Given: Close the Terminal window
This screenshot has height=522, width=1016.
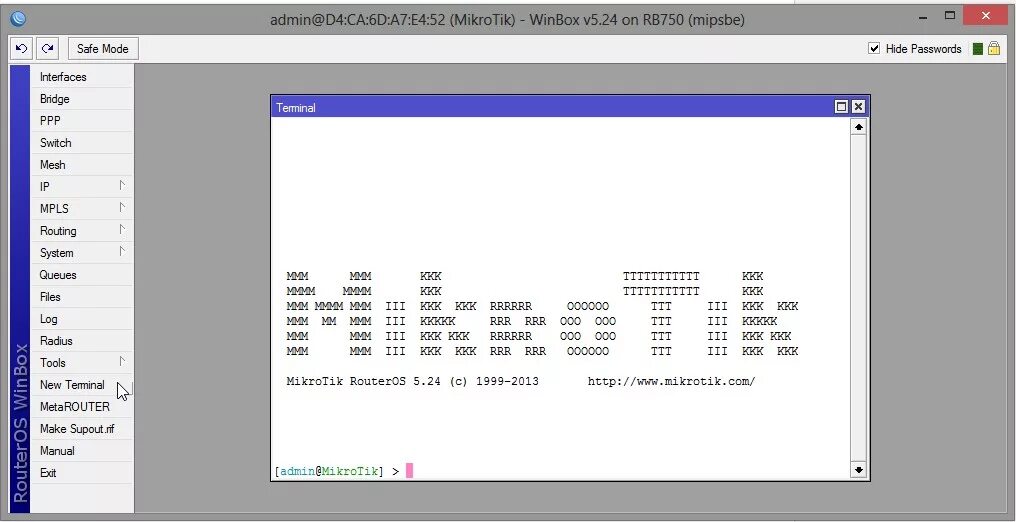Looking at the screenshot, I should [x=858, y=107].
